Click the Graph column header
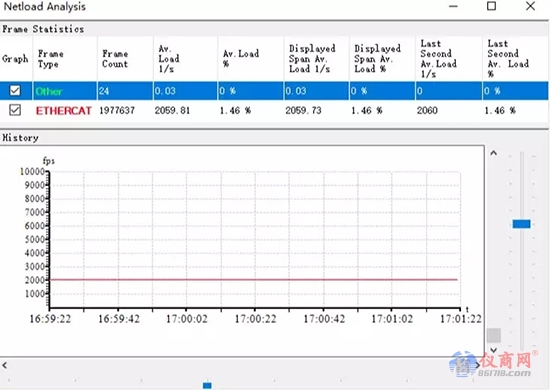 pos(16,59)
